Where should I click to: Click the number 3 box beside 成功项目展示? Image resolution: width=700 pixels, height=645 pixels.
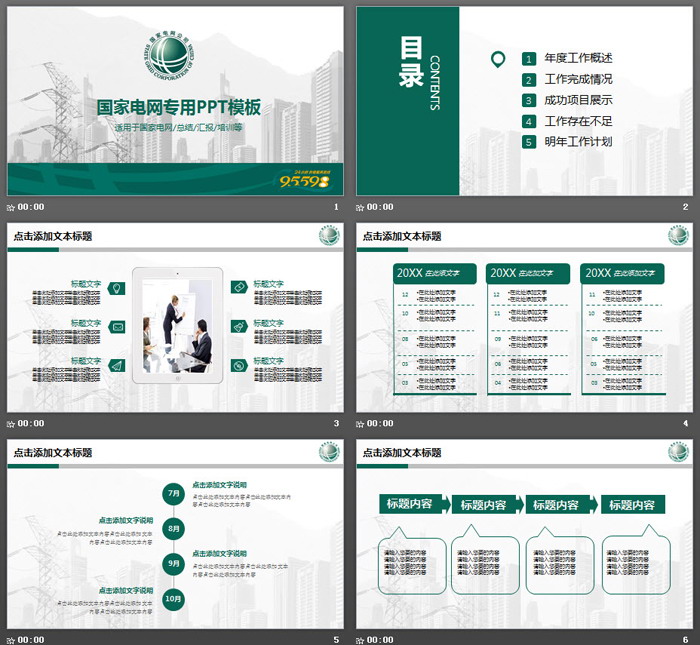528,100
